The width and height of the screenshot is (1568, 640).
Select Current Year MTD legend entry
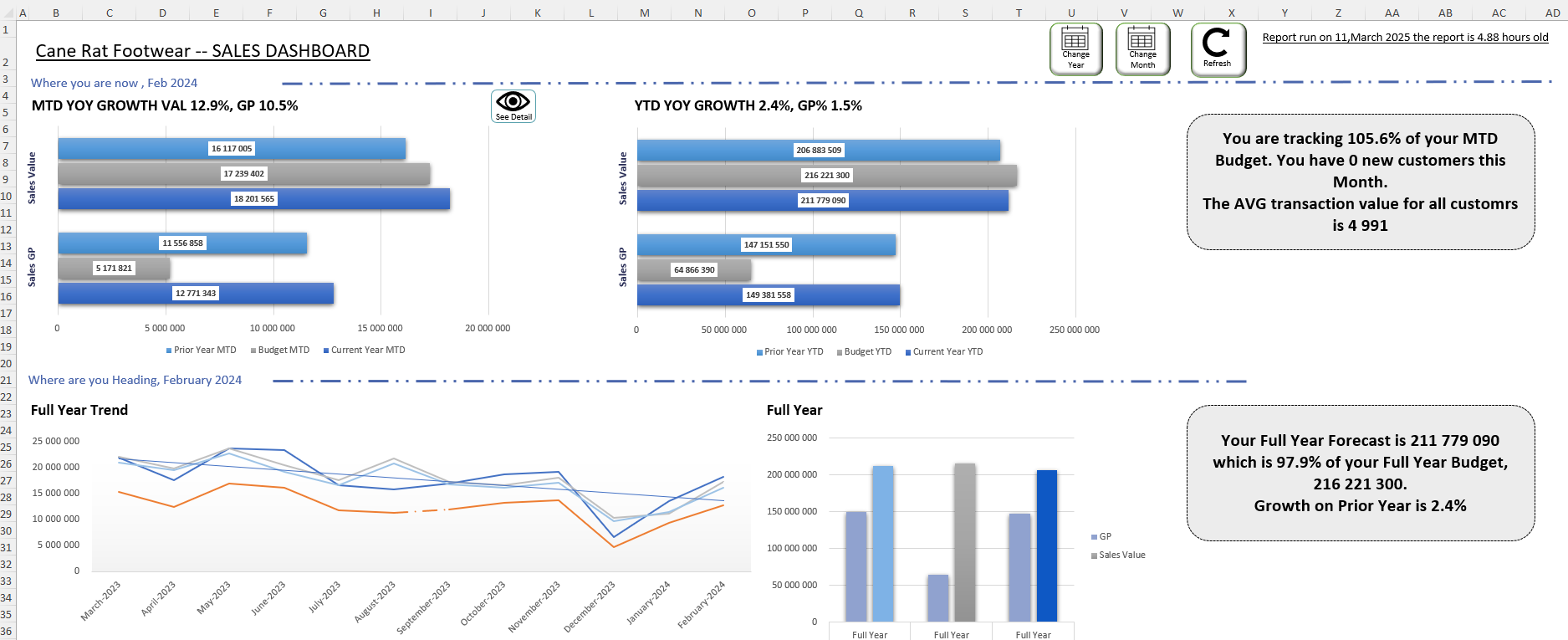coord(366,351)
